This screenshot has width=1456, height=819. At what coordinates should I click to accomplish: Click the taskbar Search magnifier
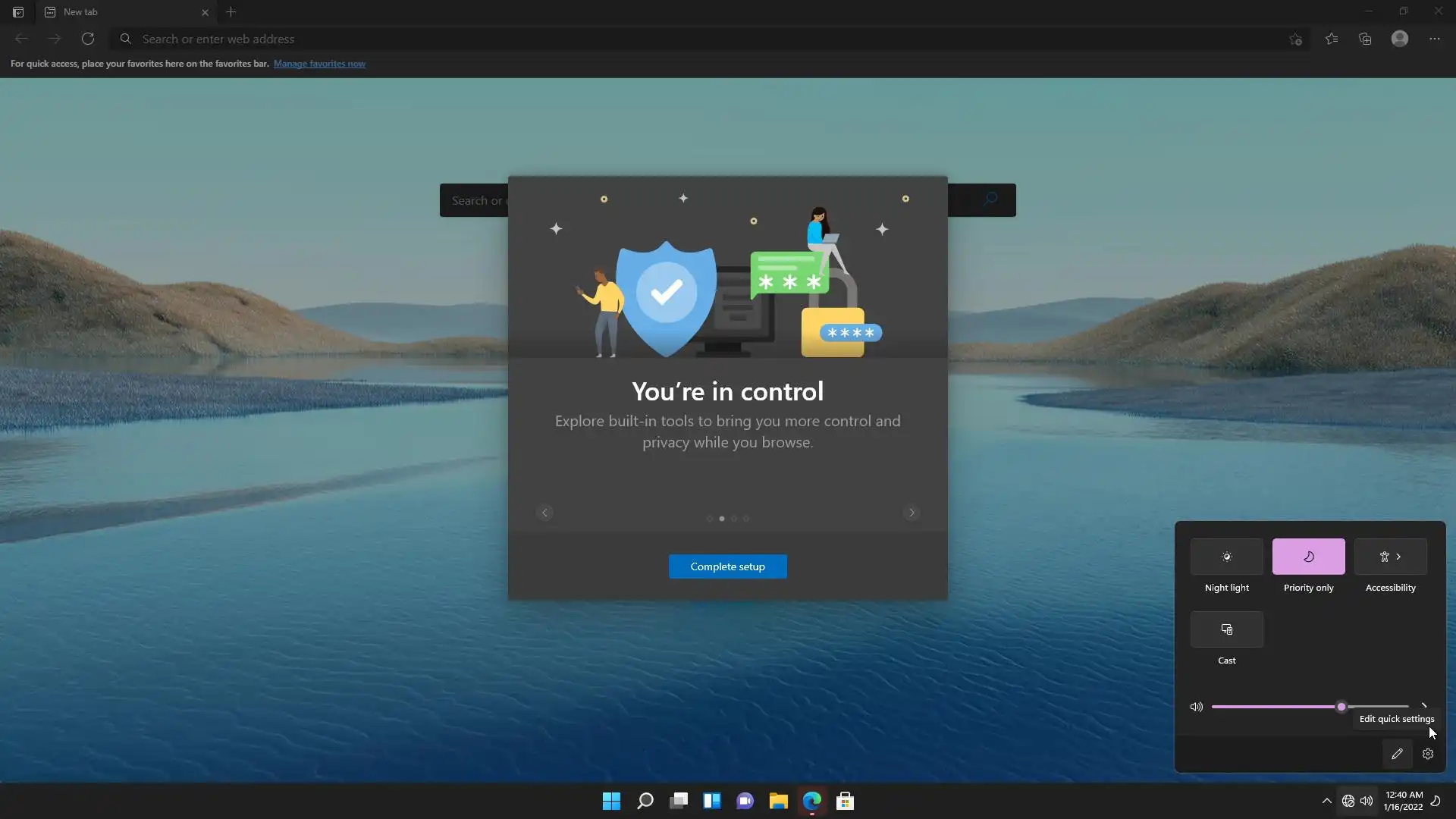point(645,801)
